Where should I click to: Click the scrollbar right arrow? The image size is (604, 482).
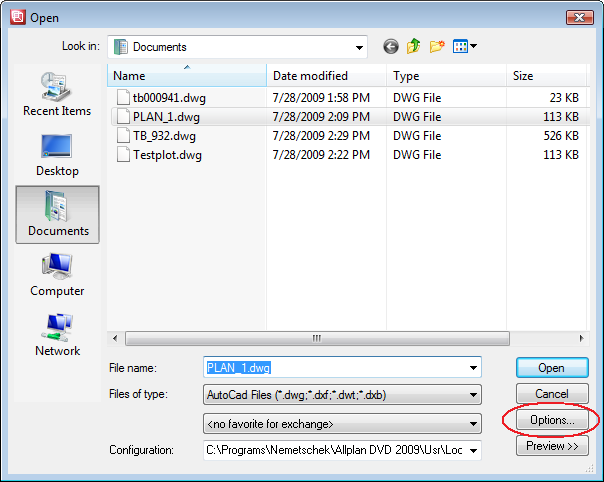point(581,339)
